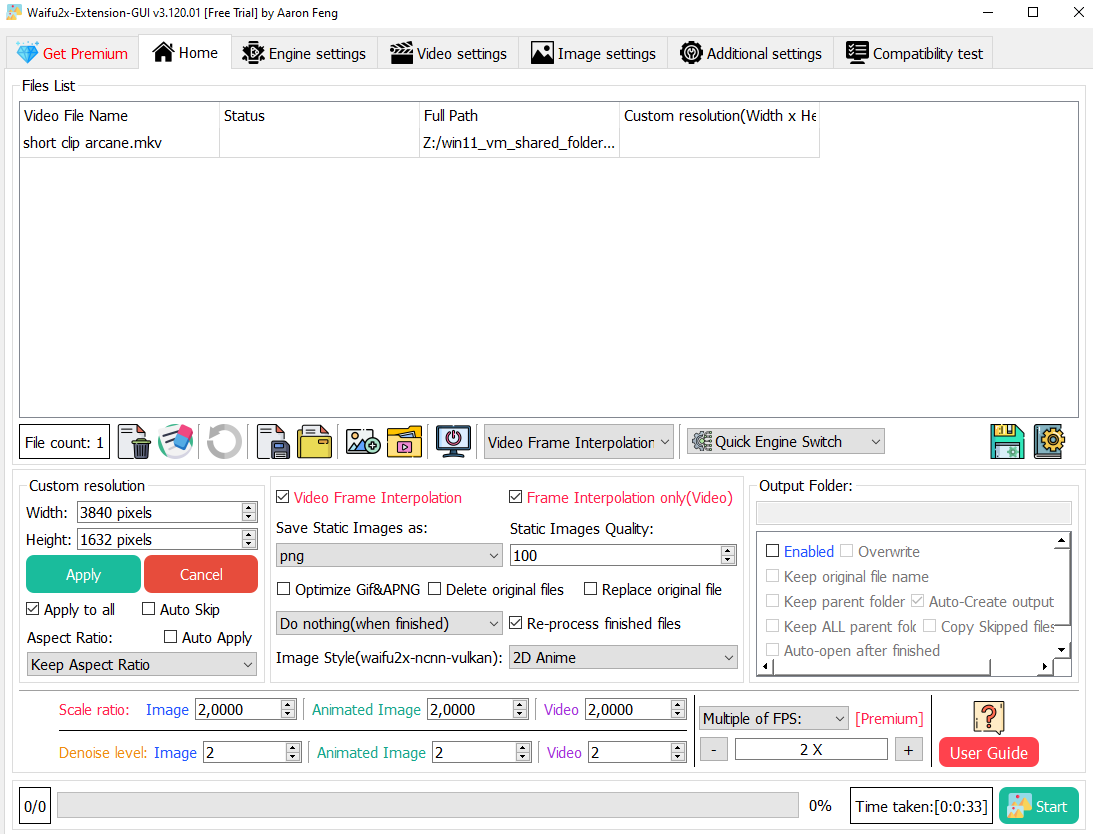Screen dimensions: 1093x834
Task: Click the Status column header
Action: pos(319,116)
